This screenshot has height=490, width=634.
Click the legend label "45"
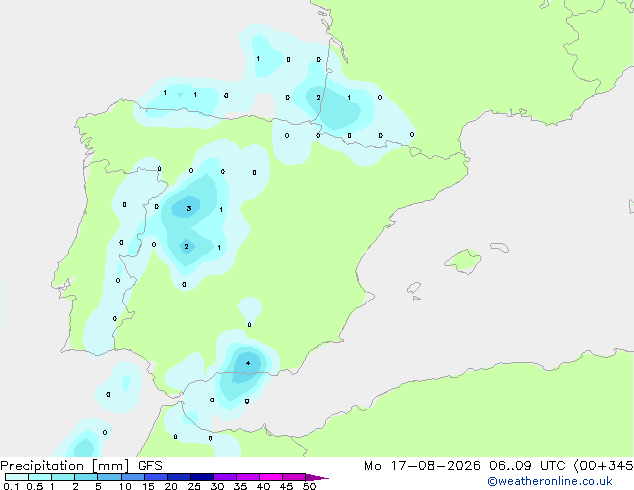286,486
